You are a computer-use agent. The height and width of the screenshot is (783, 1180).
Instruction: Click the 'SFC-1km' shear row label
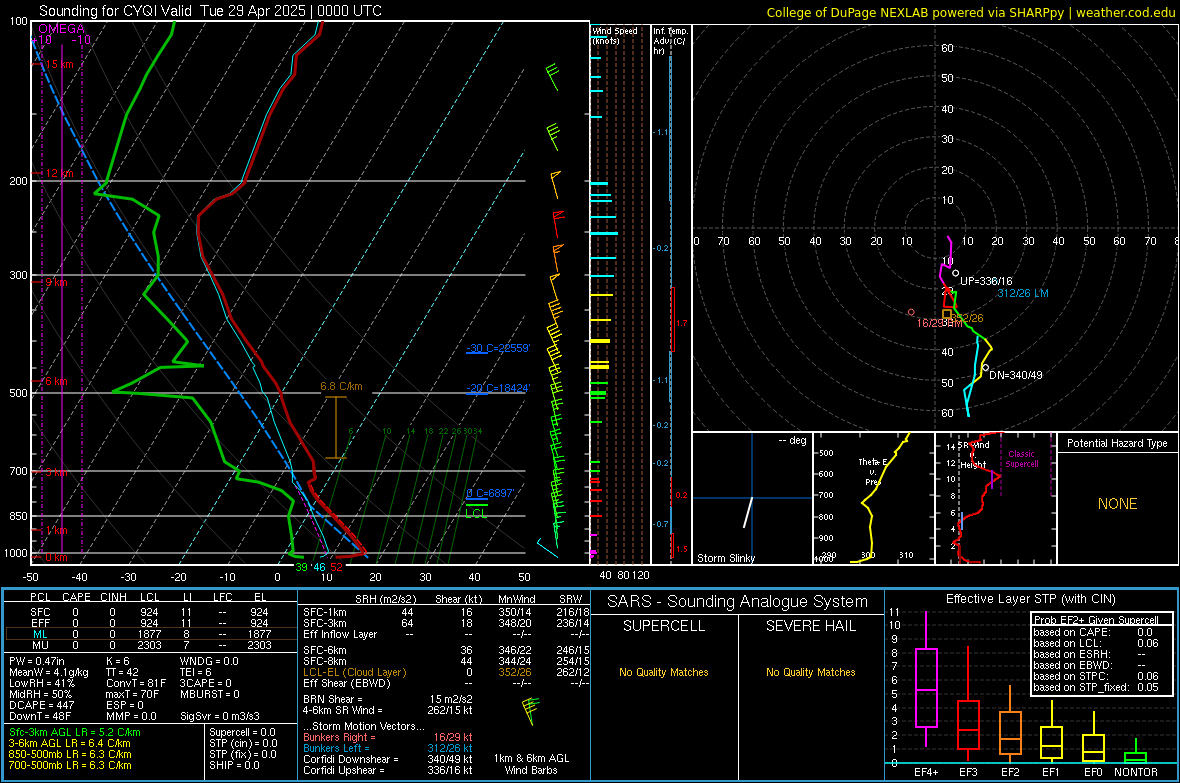click(325, 612)
